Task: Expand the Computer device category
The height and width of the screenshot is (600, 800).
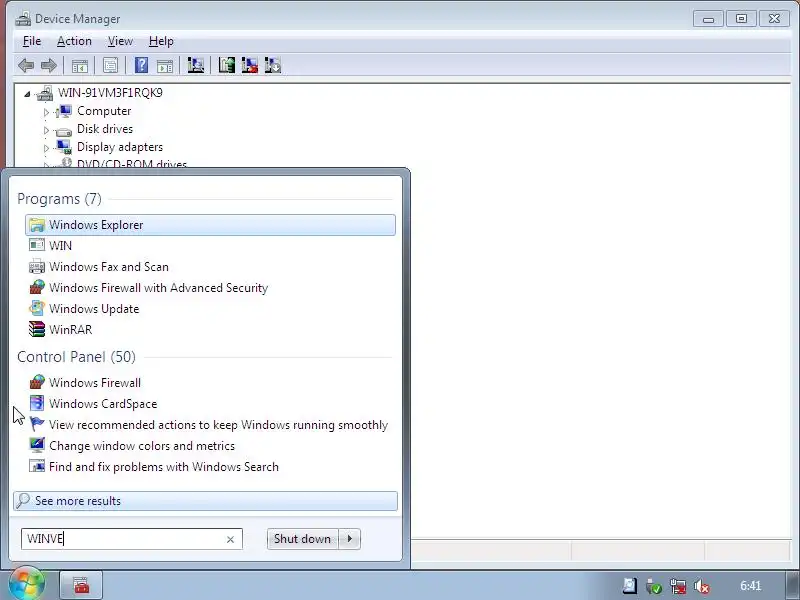Action: point(46,112)
